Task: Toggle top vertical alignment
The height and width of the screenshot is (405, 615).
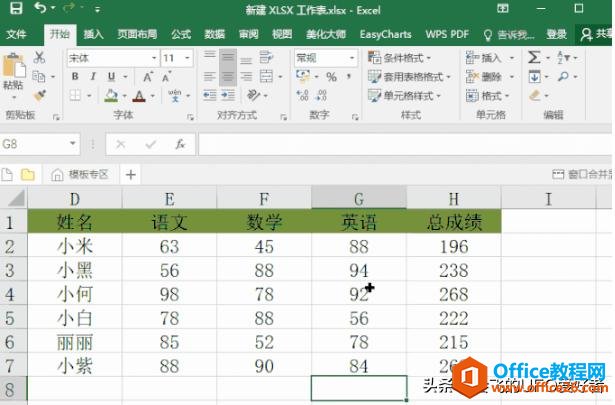Action: click(x=209, y=57)
